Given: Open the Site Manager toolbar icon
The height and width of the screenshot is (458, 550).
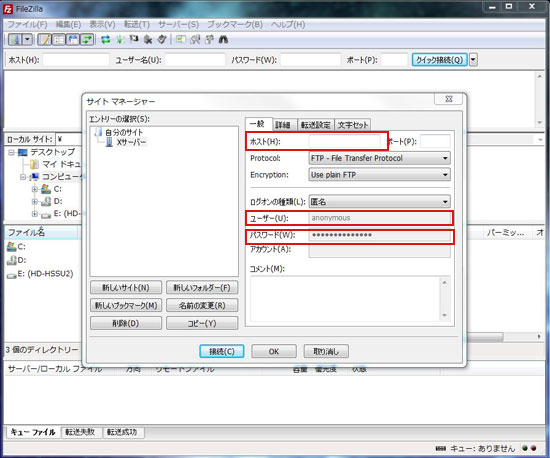Looking at the screenshot, I should 15,40.
